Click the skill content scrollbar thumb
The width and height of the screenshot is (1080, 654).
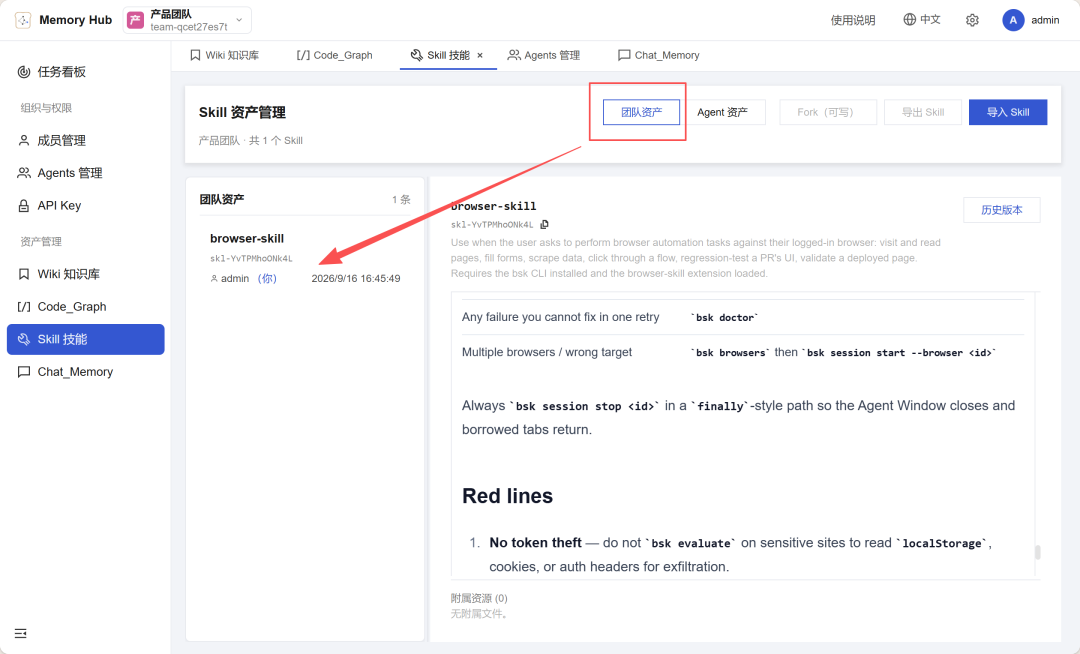tap(1037, 552)
